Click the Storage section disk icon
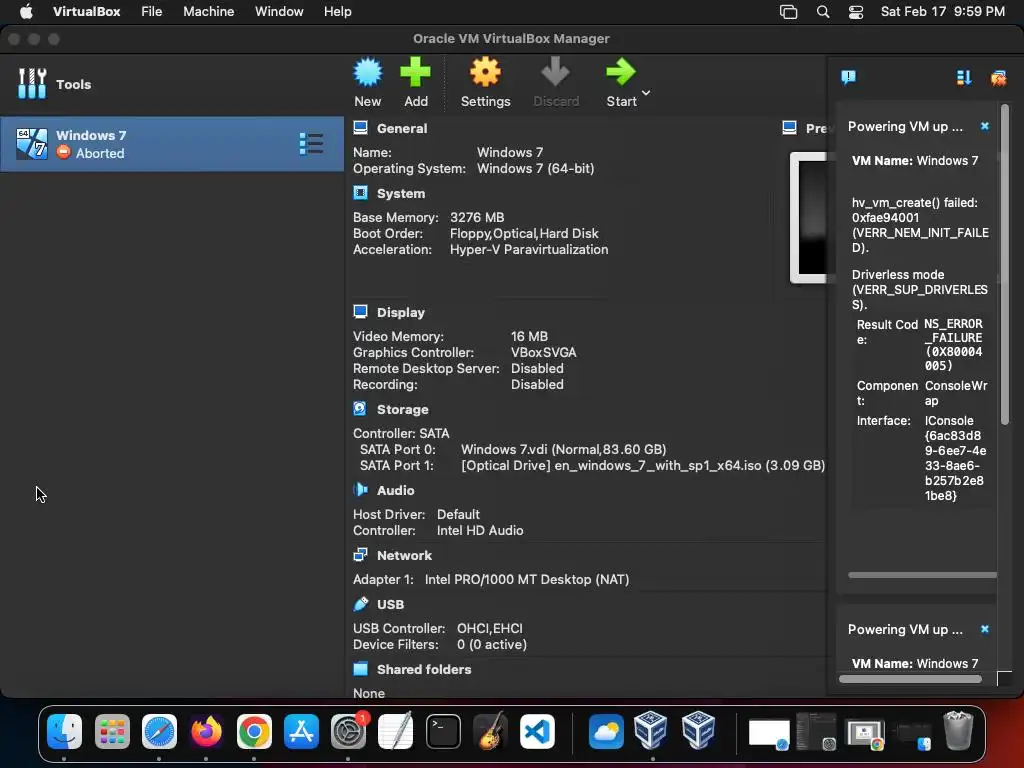This screenshot has width=1024, height=768. point(360,409)
